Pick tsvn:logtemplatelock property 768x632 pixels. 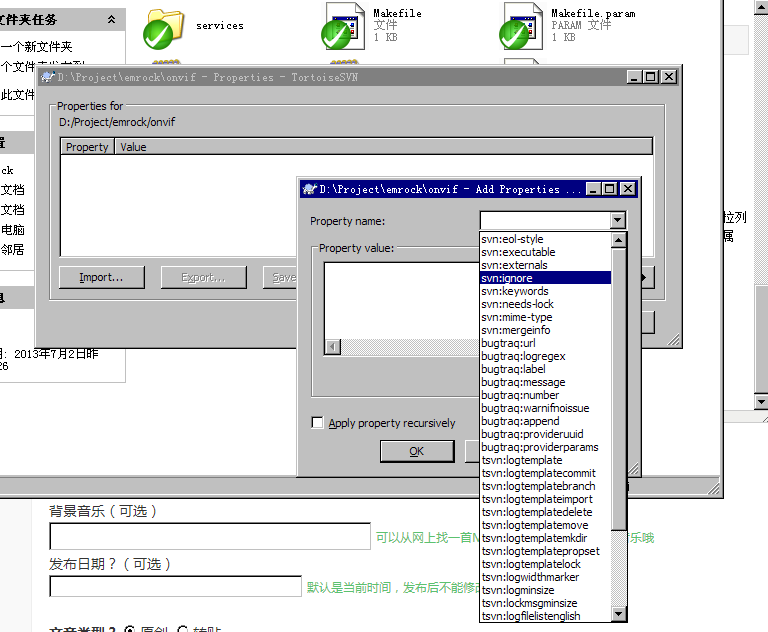[x=546, y=563]
